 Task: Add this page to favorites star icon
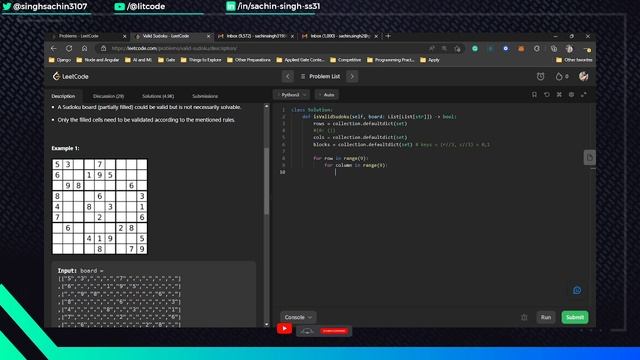(x=458, y=48)
